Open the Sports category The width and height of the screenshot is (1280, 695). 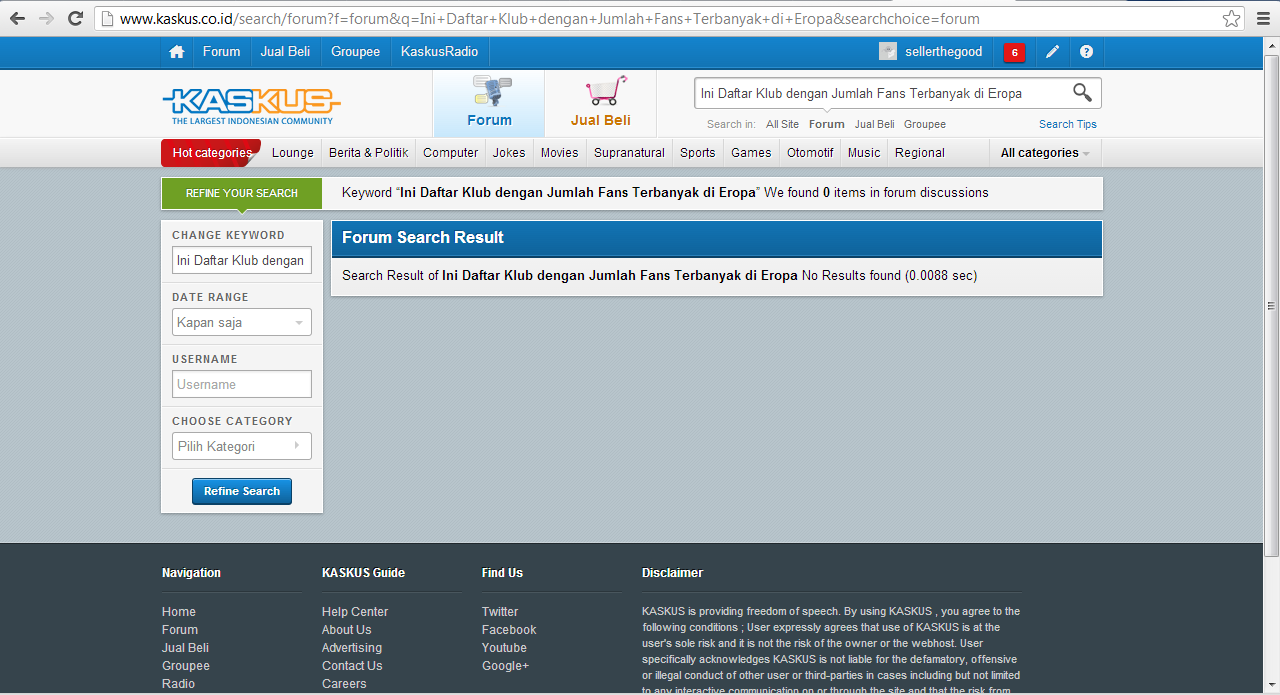click(698, 153)
